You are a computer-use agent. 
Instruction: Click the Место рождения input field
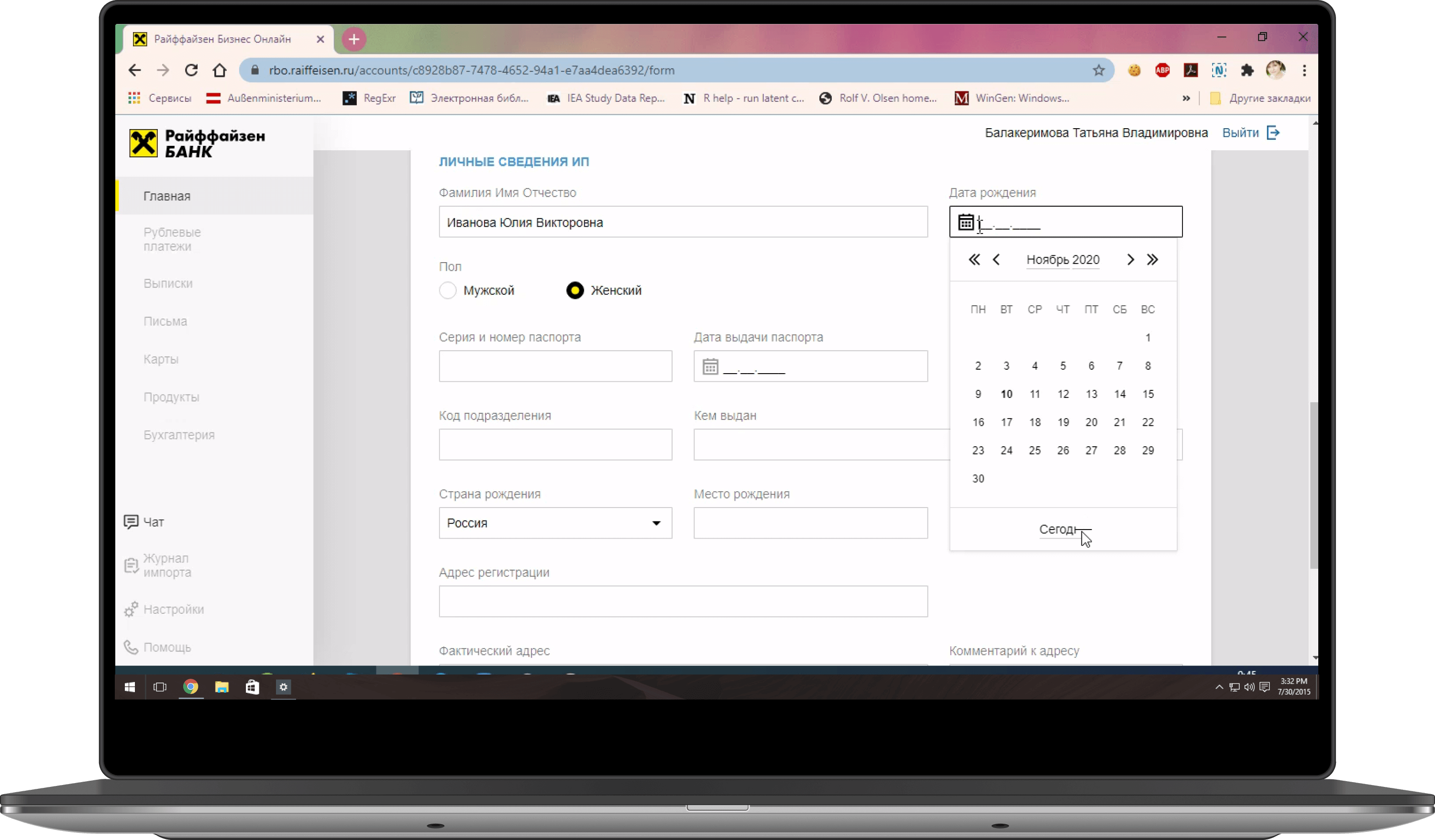point(810,523)
